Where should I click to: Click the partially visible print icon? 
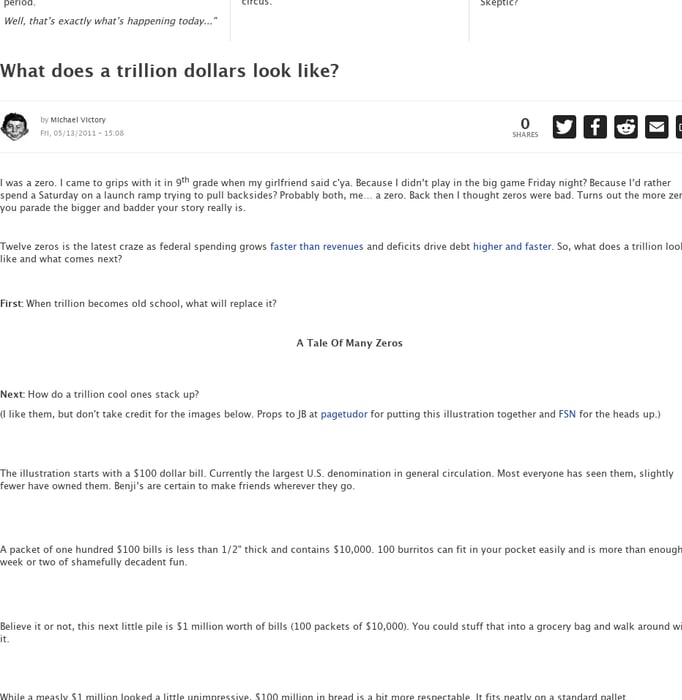click(x=679, y=127)
